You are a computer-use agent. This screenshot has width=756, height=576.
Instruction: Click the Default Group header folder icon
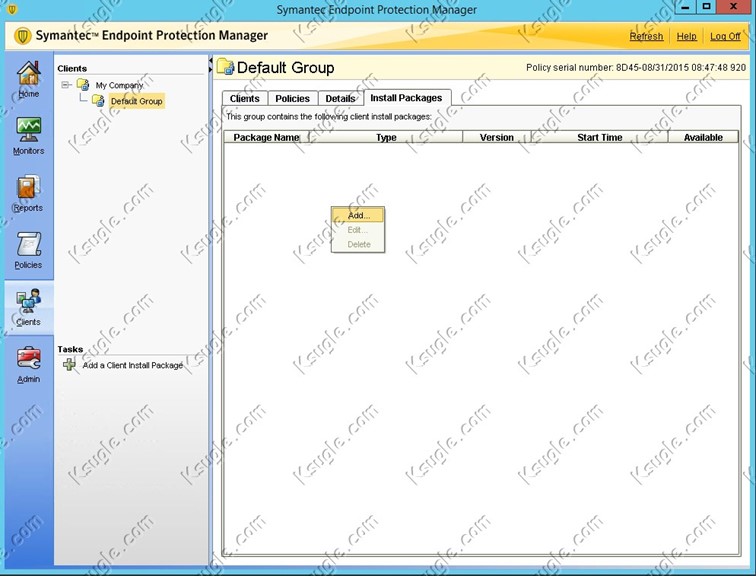tap(225, 67)
